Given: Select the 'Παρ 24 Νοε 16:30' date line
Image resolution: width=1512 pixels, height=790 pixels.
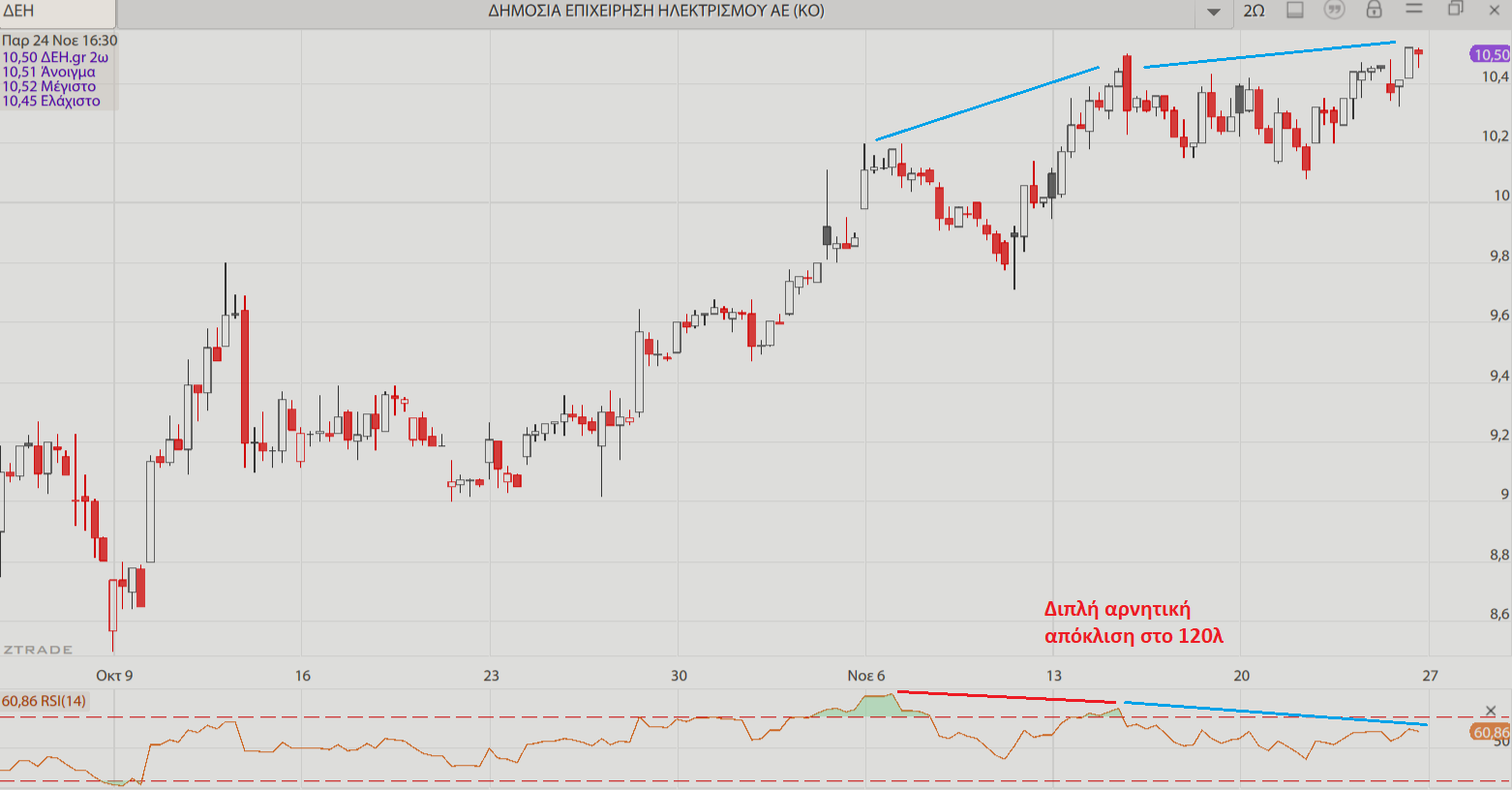Looking at the screenshot, I should coord(60,41).
